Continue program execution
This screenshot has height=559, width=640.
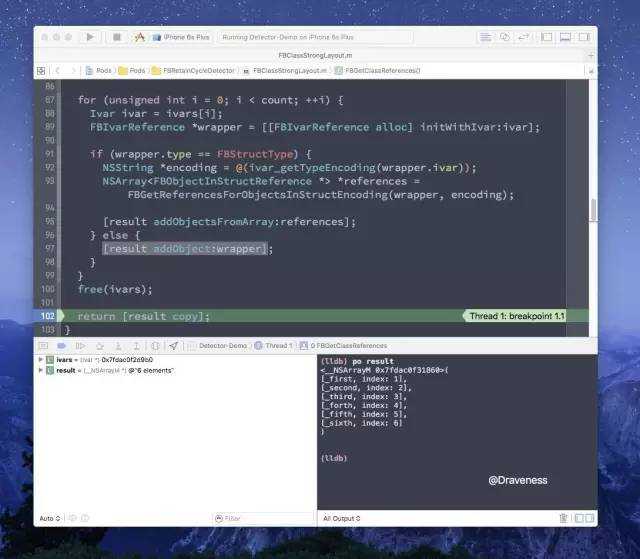tap(80, 346)
